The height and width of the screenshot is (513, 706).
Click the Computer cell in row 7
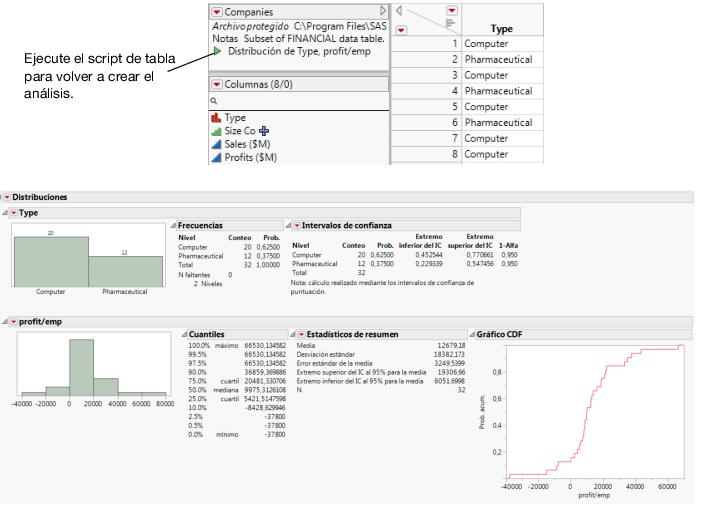(486, 138)
